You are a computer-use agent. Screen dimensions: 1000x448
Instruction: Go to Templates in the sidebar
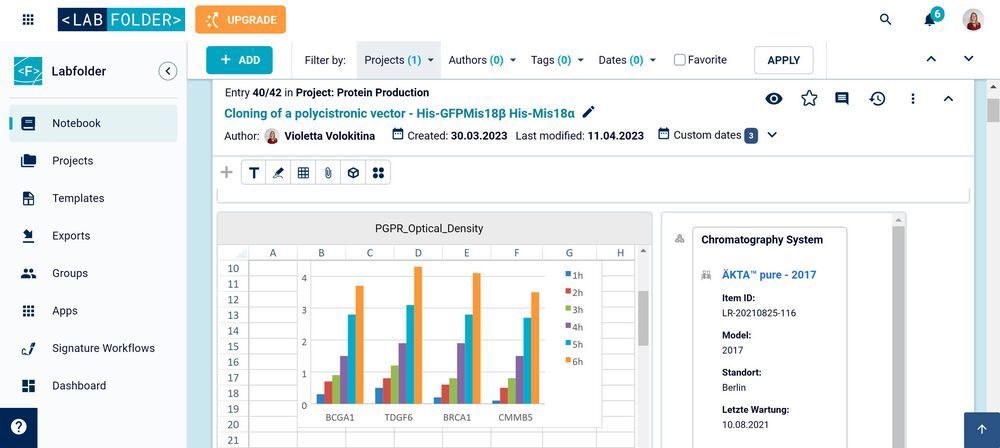(x=78, y=198)
